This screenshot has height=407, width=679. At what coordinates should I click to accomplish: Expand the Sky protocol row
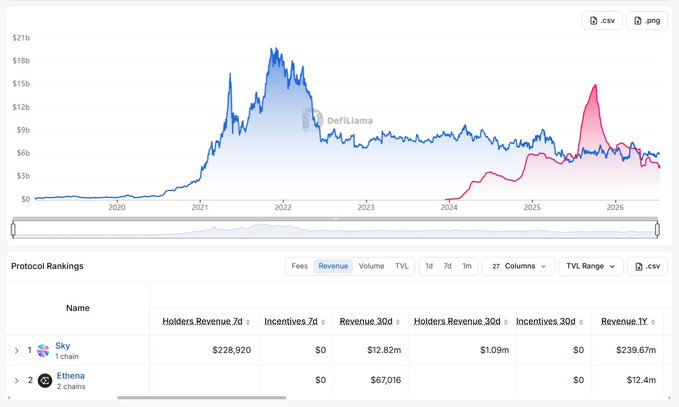point(16,350)
